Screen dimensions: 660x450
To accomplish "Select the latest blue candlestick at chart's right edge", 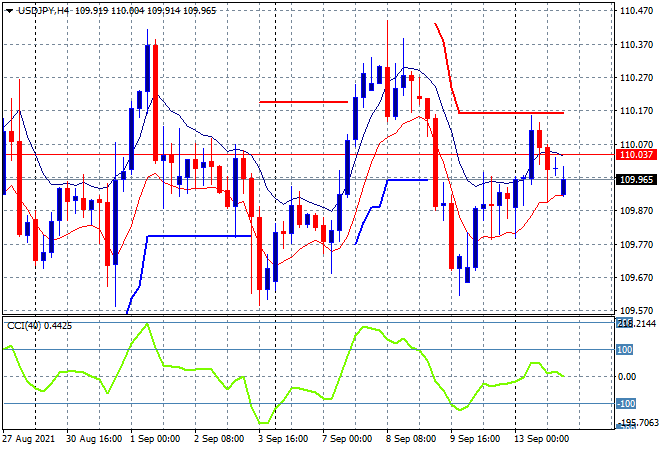I will (564, 186).
